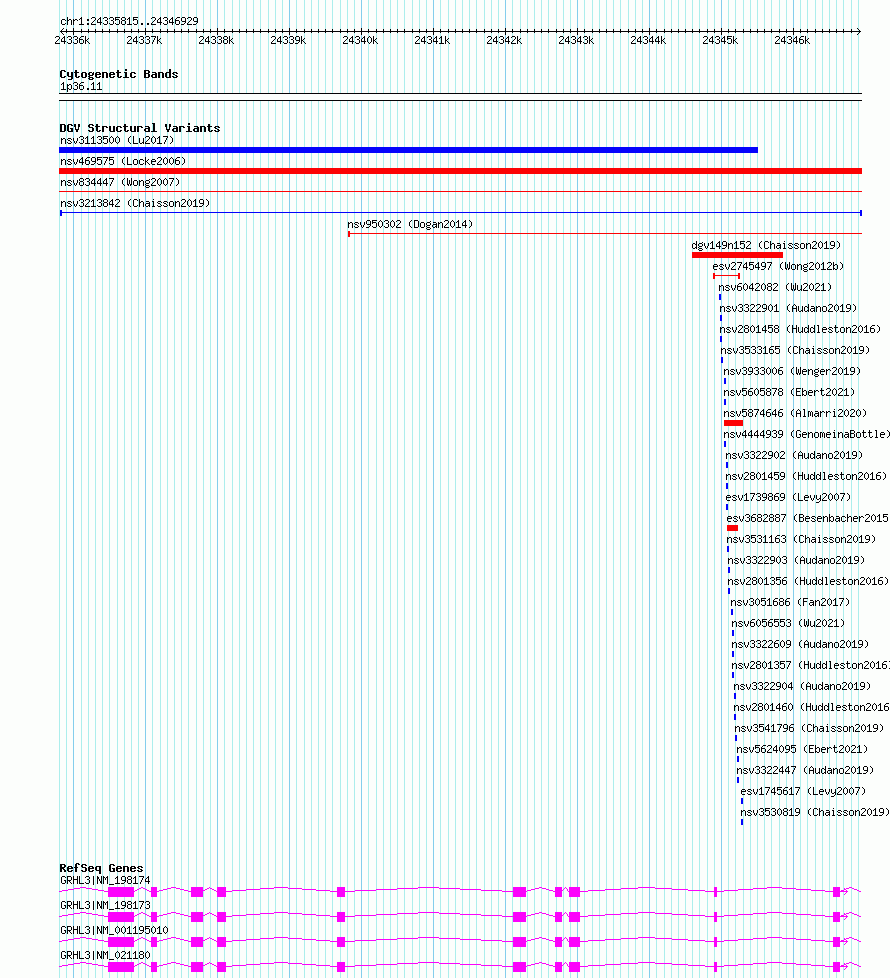Screen dimensions: 890x978
Task: Select nsv3322447 (Audano2019) label
Action: 805,770
